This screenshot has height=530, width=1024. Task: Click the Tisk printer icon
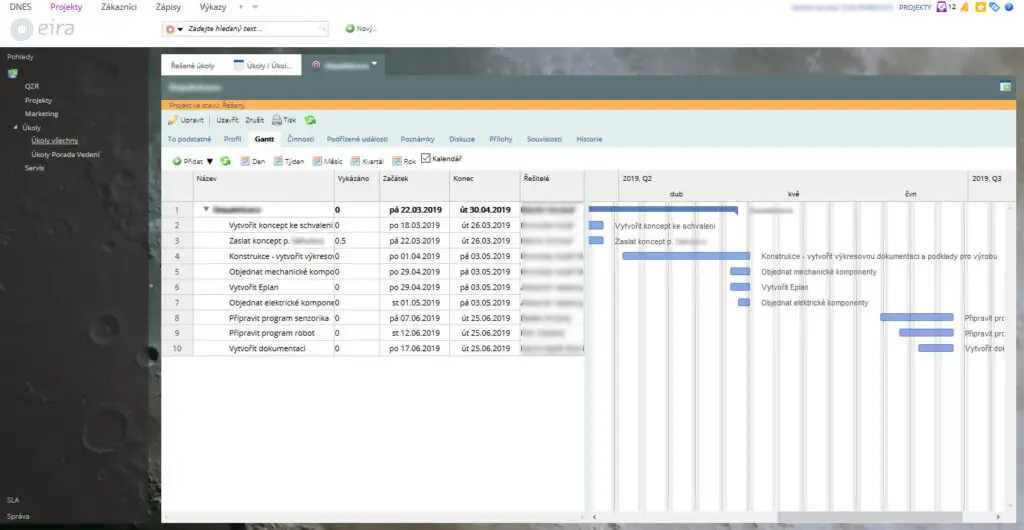click(x=277, y=120)
